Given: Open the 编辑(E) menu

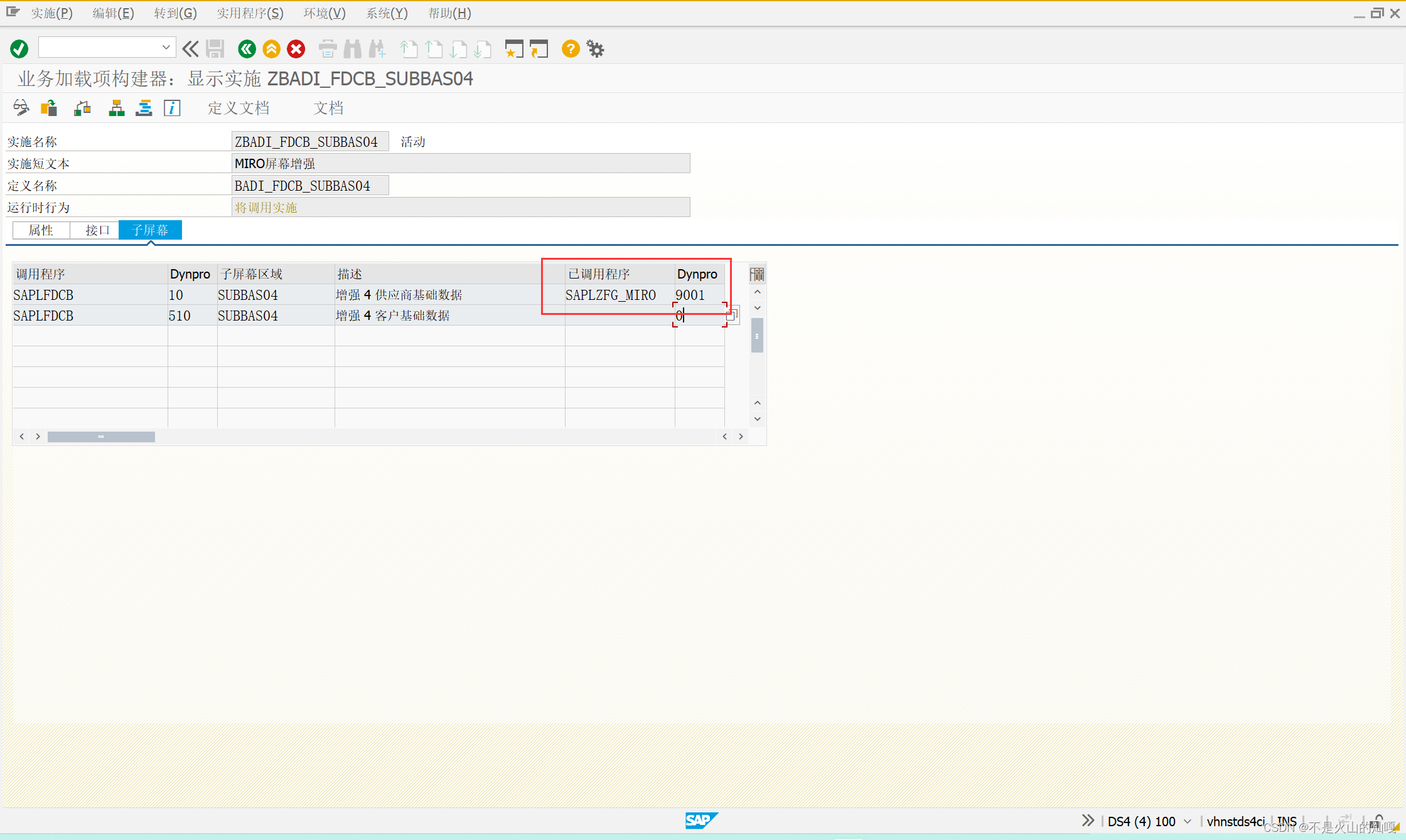Looking at the screenshot, I should (113, 13).
